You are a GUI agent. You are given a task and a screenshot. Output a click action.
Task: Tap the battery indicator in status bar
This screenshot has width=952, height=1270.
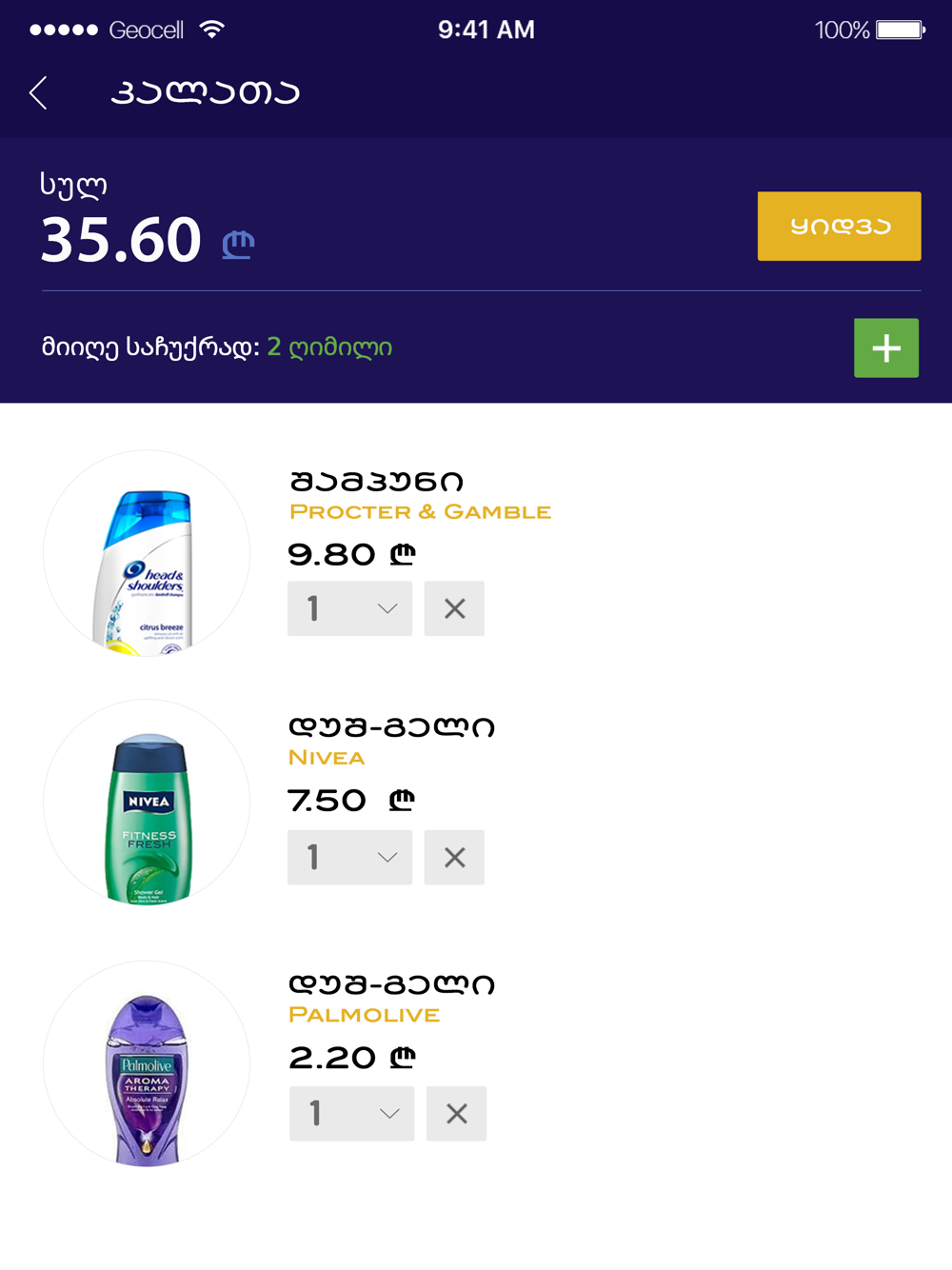pyautogui.click(x=901, y=30)
